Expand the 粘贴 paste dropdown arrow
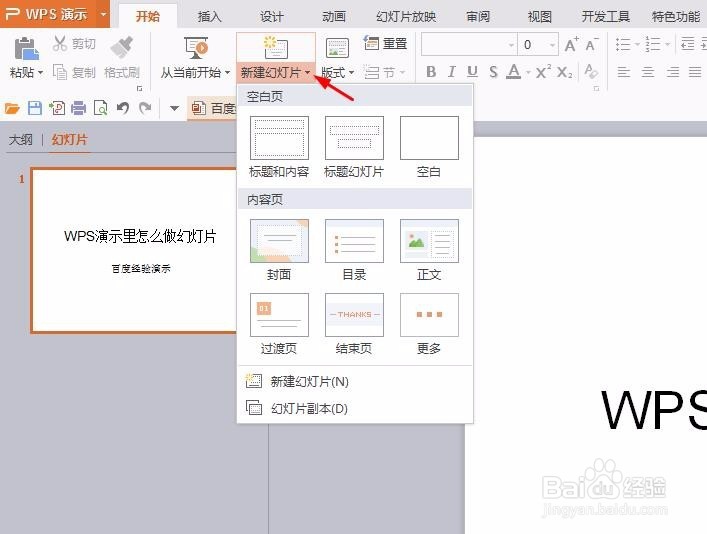707x534 pixels. (x=41, y=72)
